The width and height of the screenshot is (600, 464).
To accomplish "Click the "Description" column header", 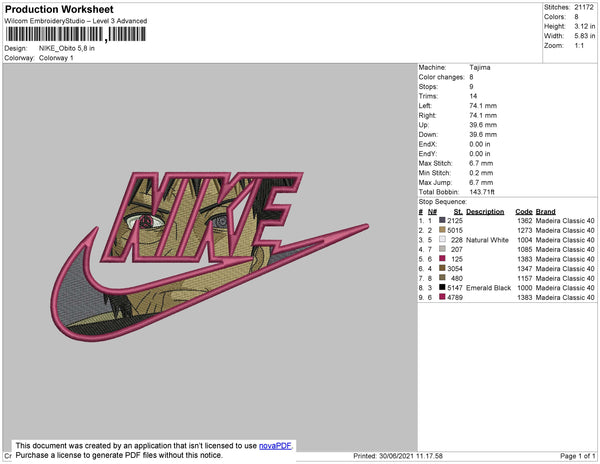I will (x=485, y=212).
